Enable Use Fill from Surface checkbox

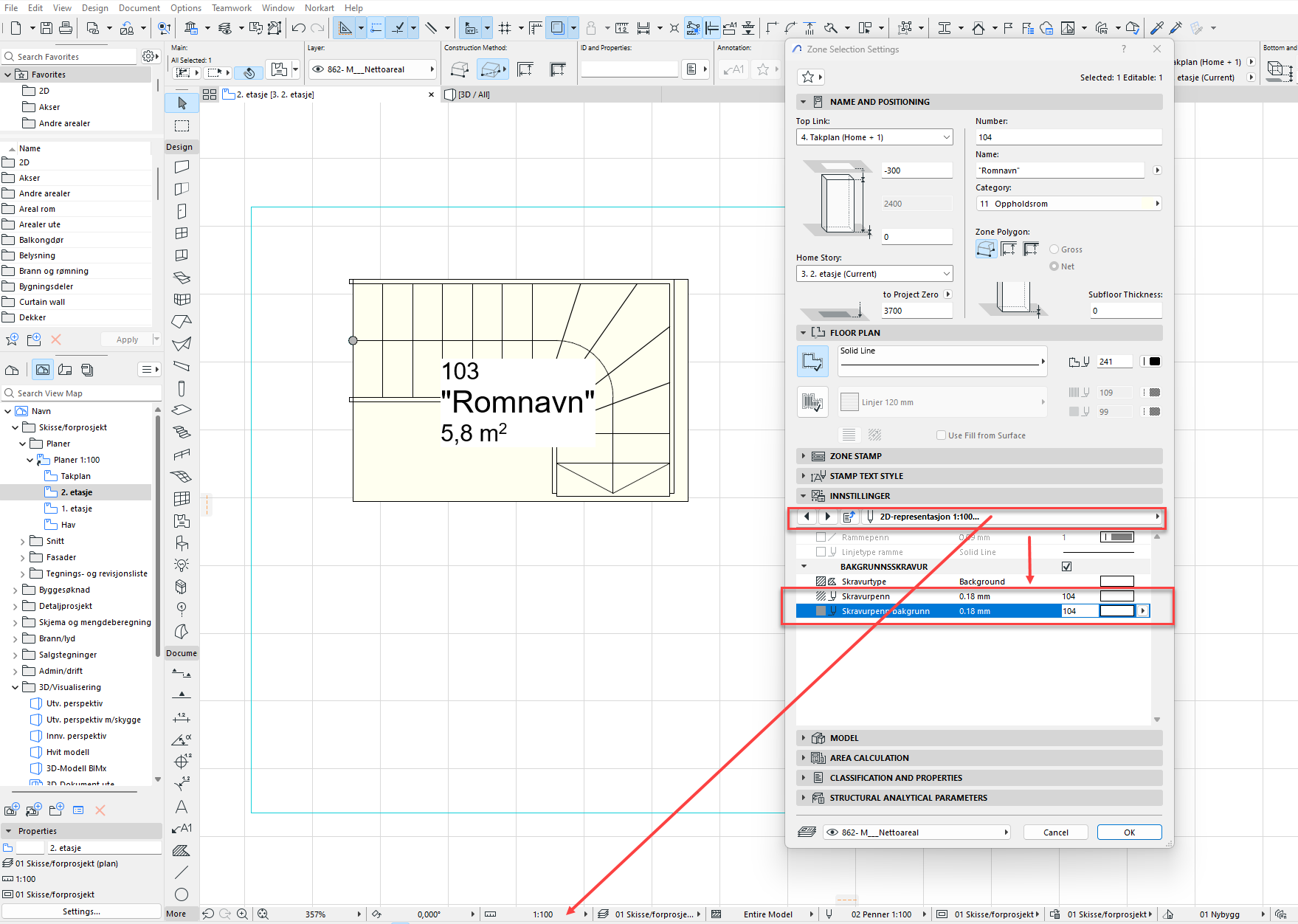[941, 435]
